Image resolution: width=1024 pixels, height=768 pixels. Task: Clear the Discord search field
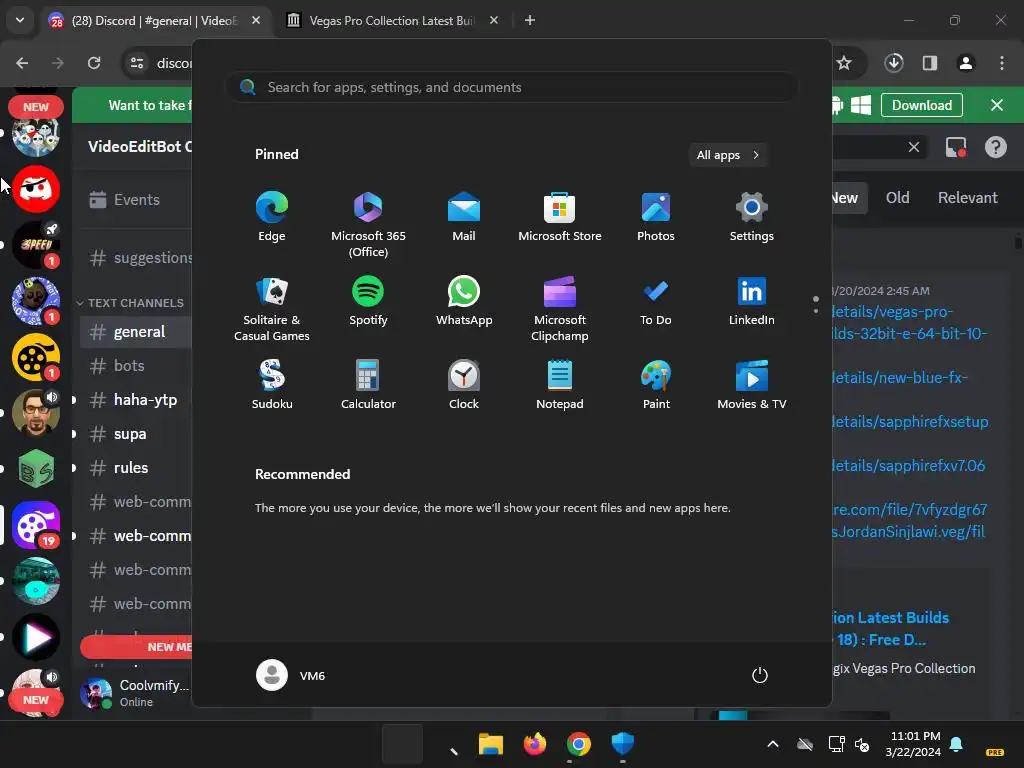(914, 147)
